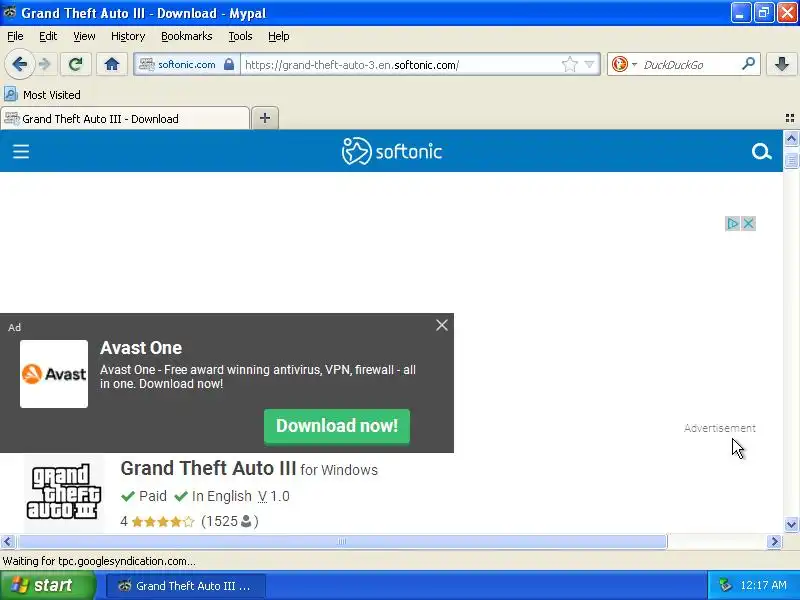Open the Help menu
The height and width of the screenshot is (600, 800).
coord(279,36)
